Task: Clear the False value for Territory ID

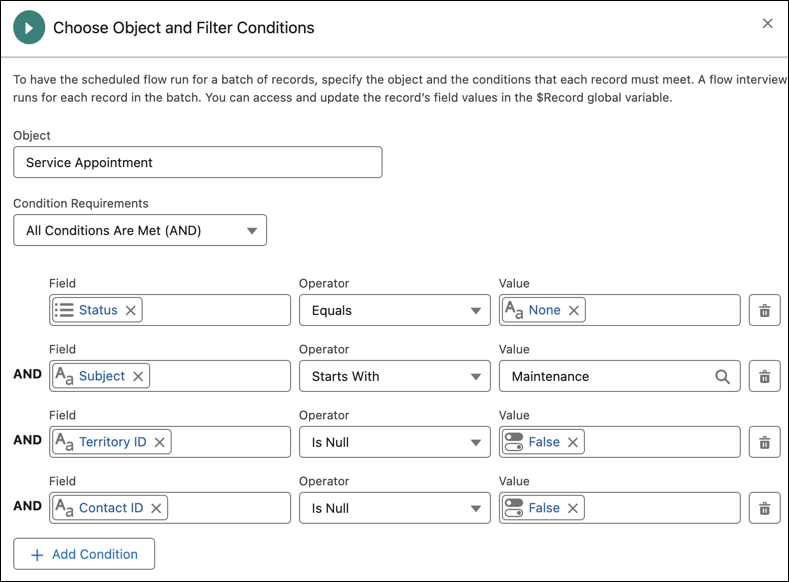Action: point(573,442)
